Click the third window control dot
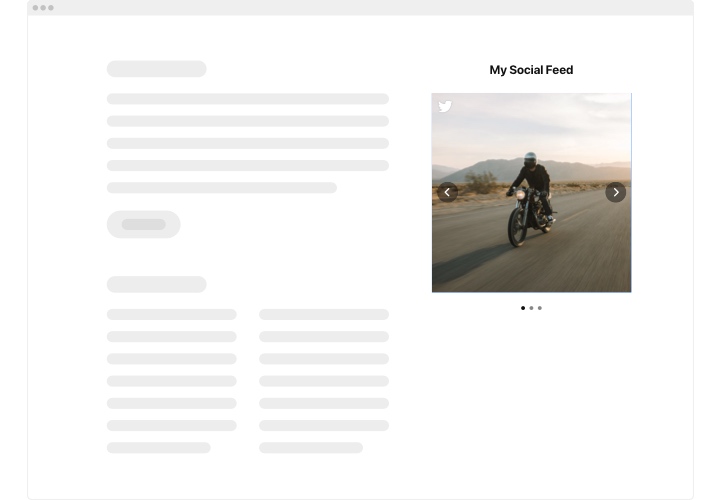 pos(51,8)
